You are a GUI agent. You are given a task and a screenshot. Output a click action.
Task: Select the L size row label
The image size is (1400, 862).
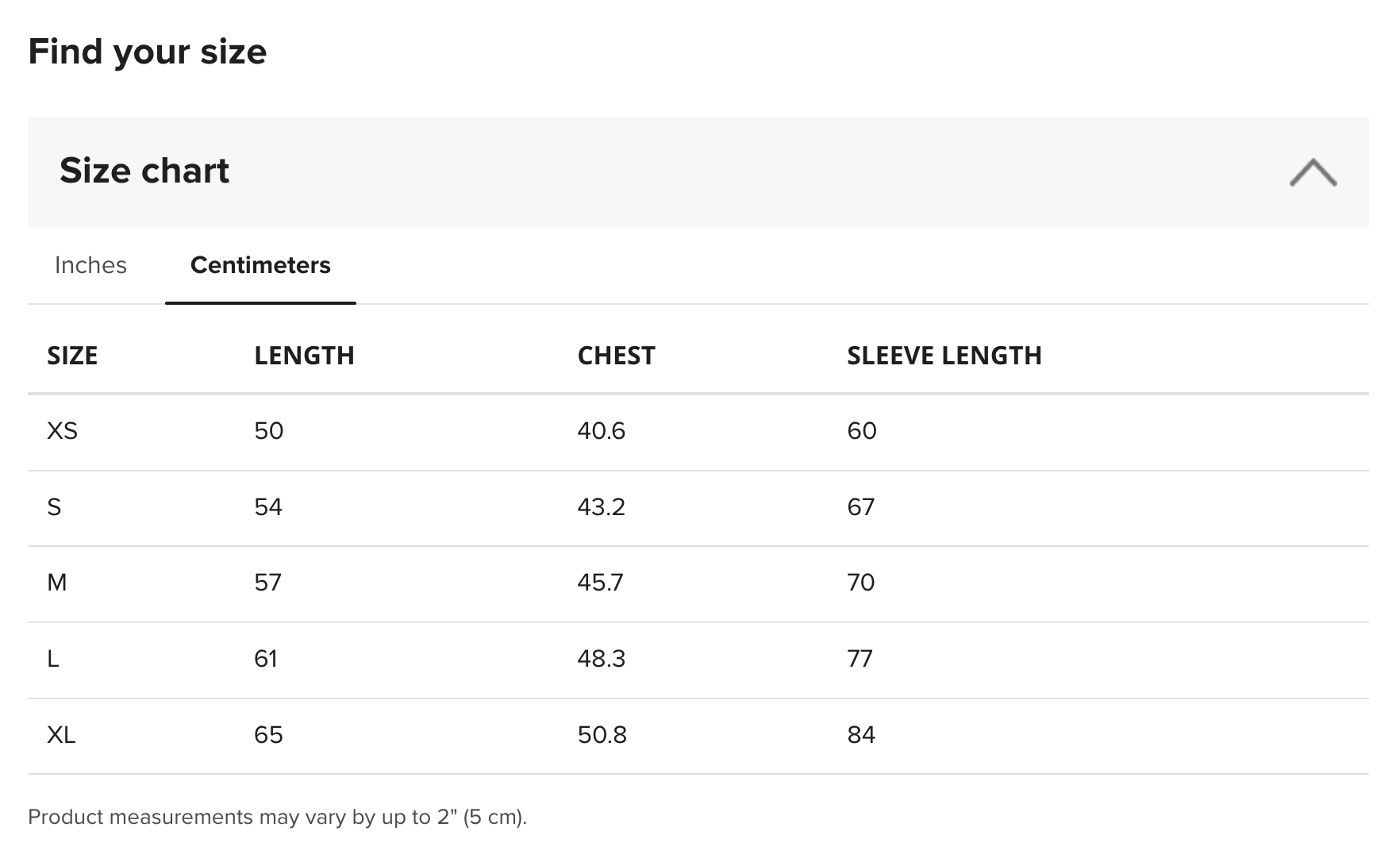click(x=53, y=659)
